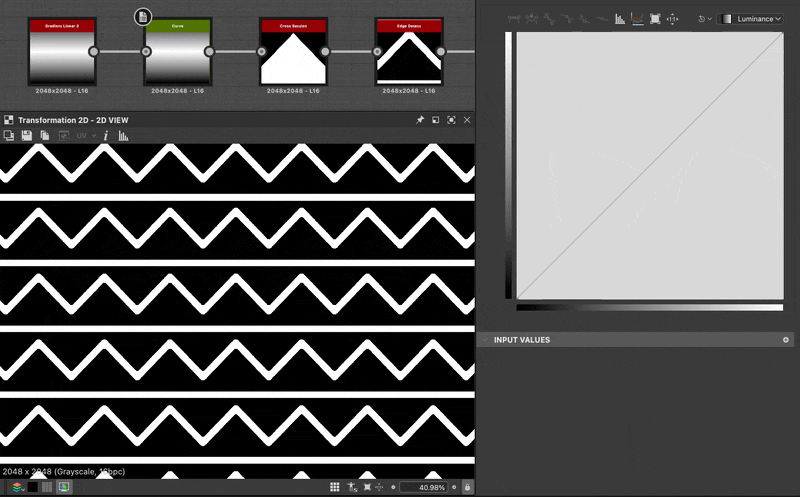This screenshot has height=497, width=800.
Task: Select the Gradient Linear 3 node
Action: point(62,51)
